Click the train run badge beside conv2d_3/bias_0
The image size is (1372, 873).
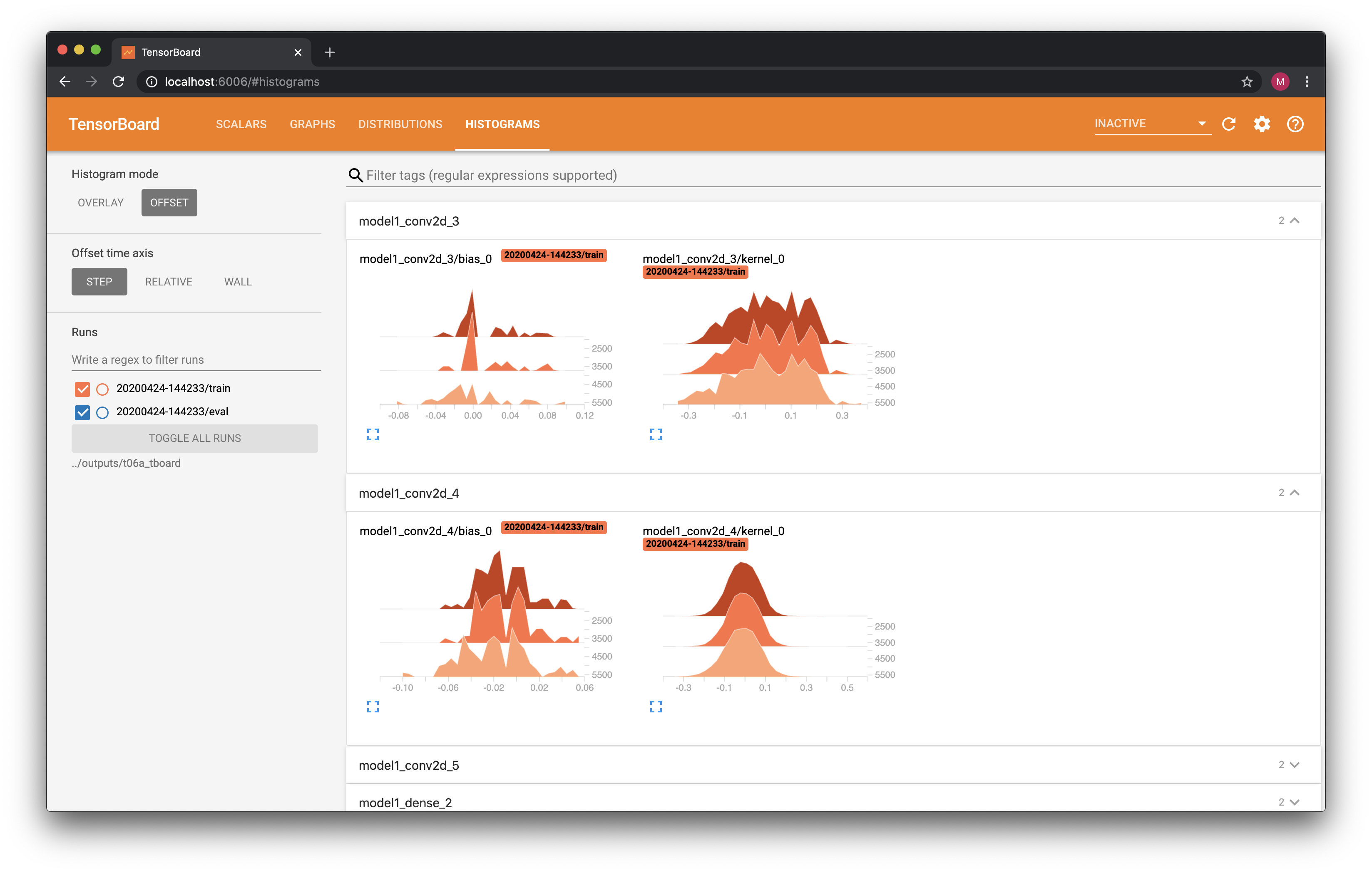point(553,255)
